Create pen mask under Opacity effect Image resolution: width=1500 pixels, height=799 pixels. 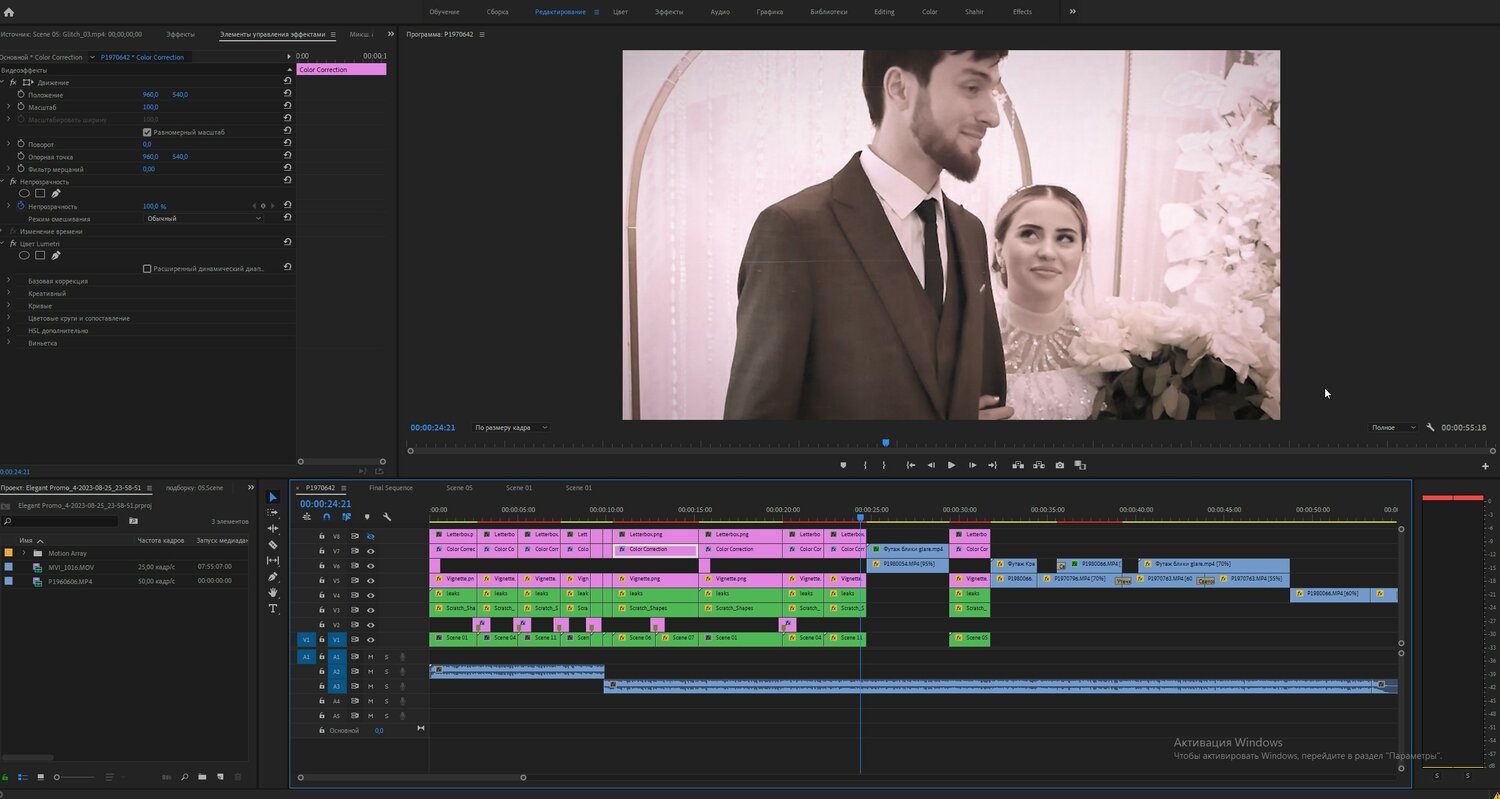pyautogui.click(x=56, y=193)
